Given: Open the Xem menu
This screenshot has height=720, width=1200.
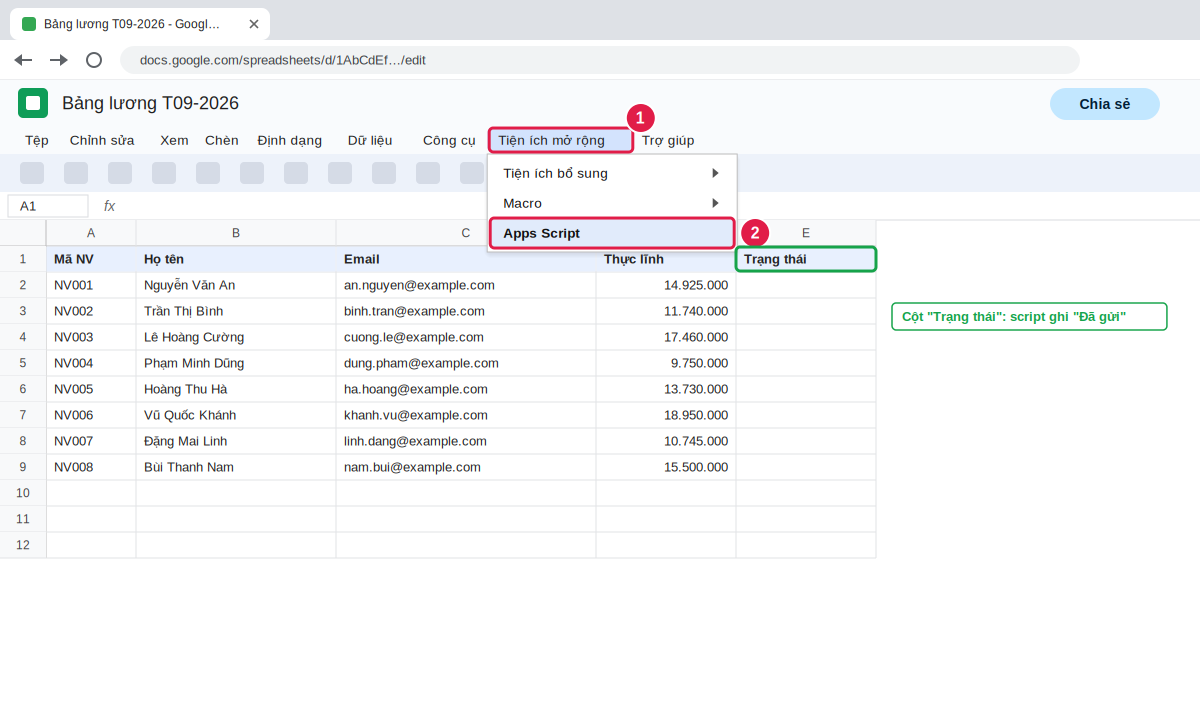Looking at the screenshot, I should [x=174, y=140].
